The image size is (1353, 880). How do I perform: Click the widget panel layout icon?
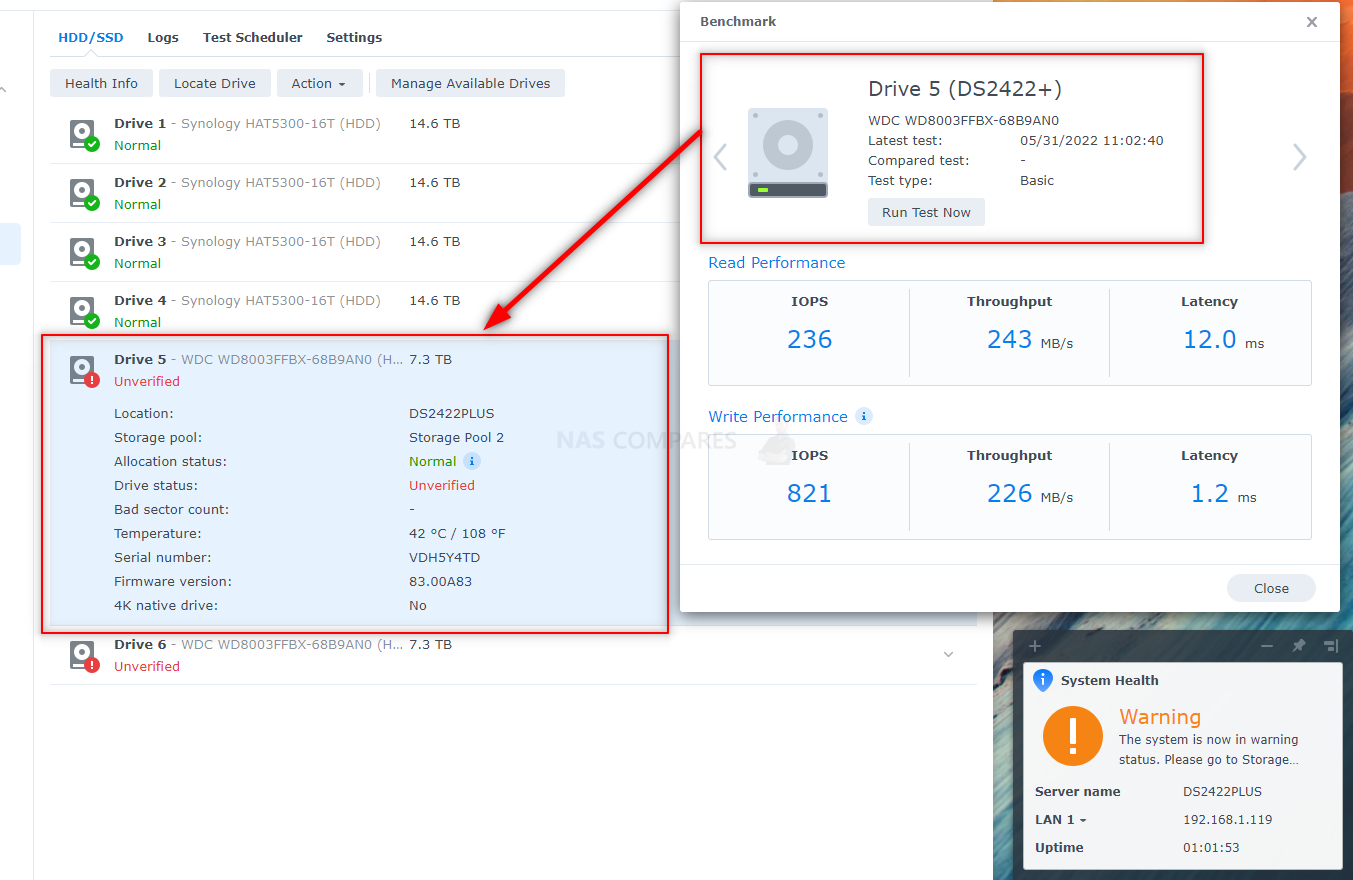point(1330,646)
